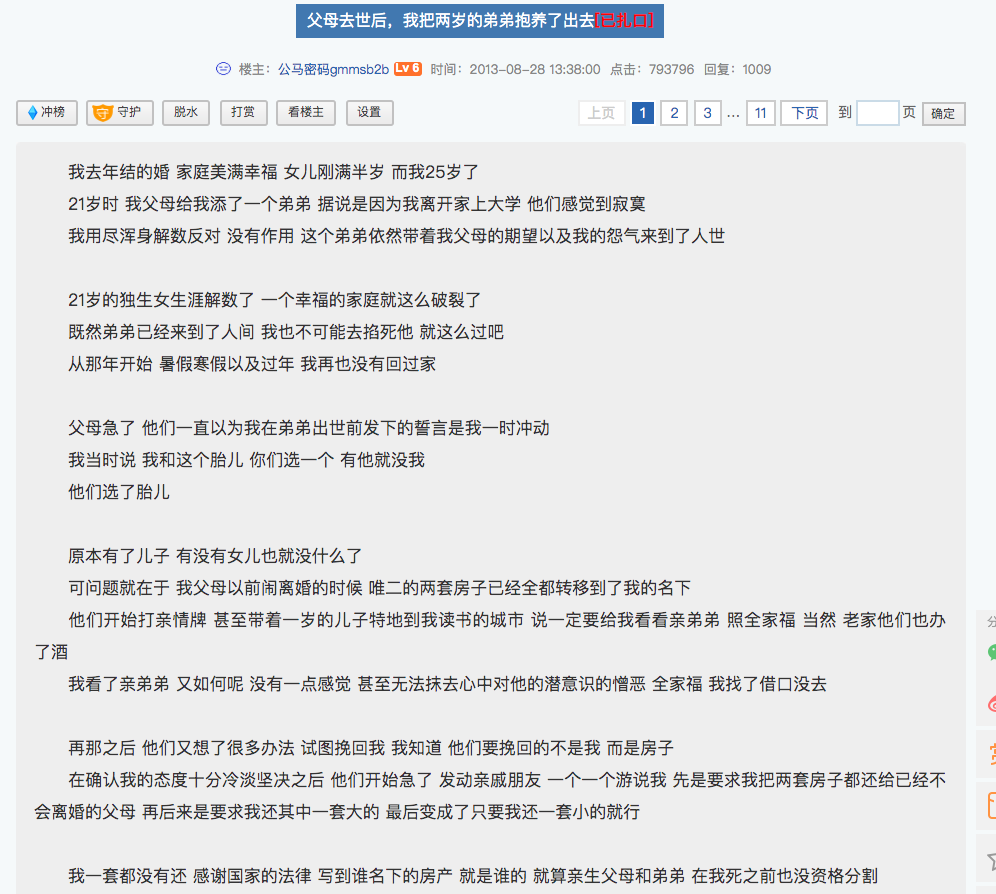Go to page 2

pos(675,113)
